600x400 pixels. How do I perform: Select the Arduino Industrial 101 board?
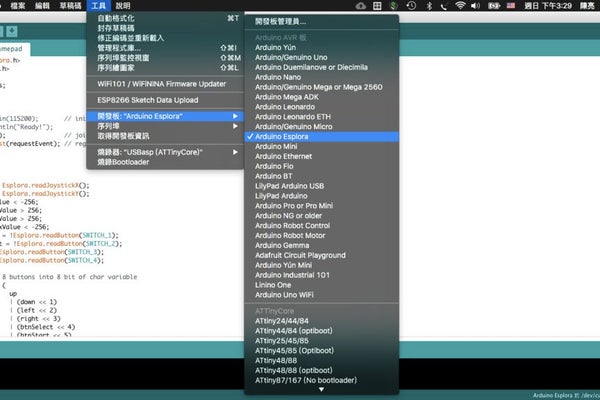[321, 275]
